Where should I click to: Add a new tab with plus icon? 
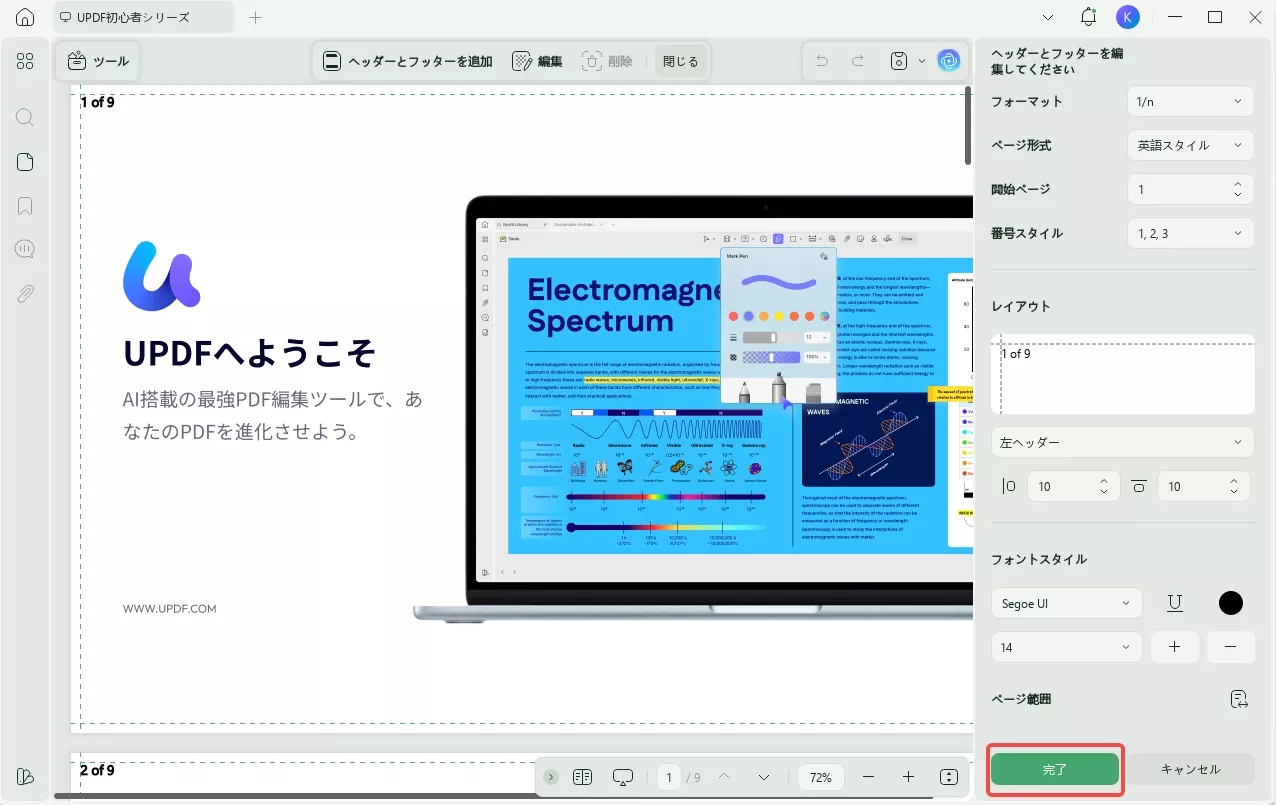pos(255,17)
